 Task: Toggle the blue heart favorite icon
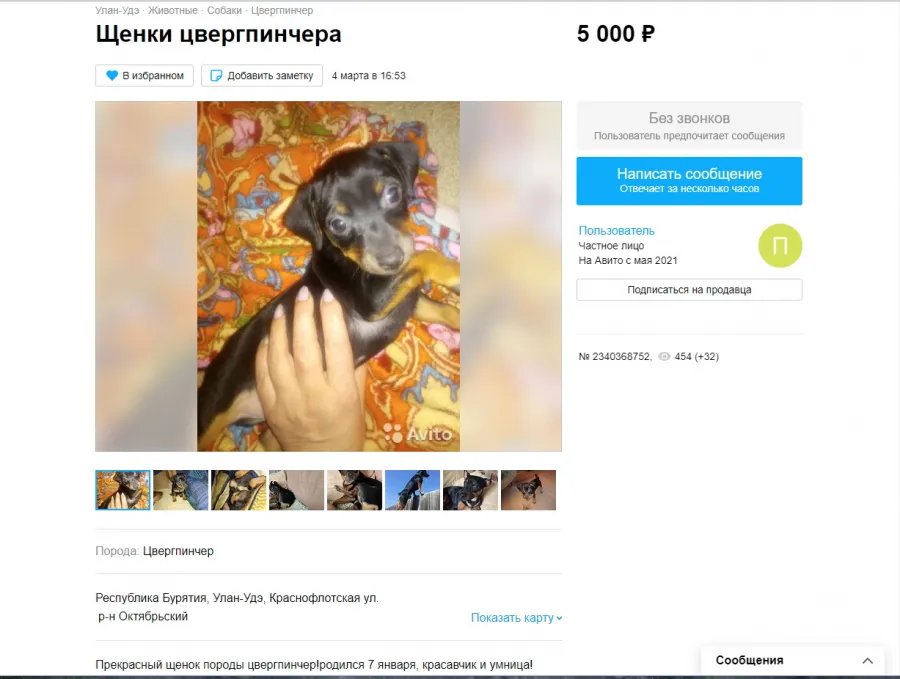(x=112, y=76)
